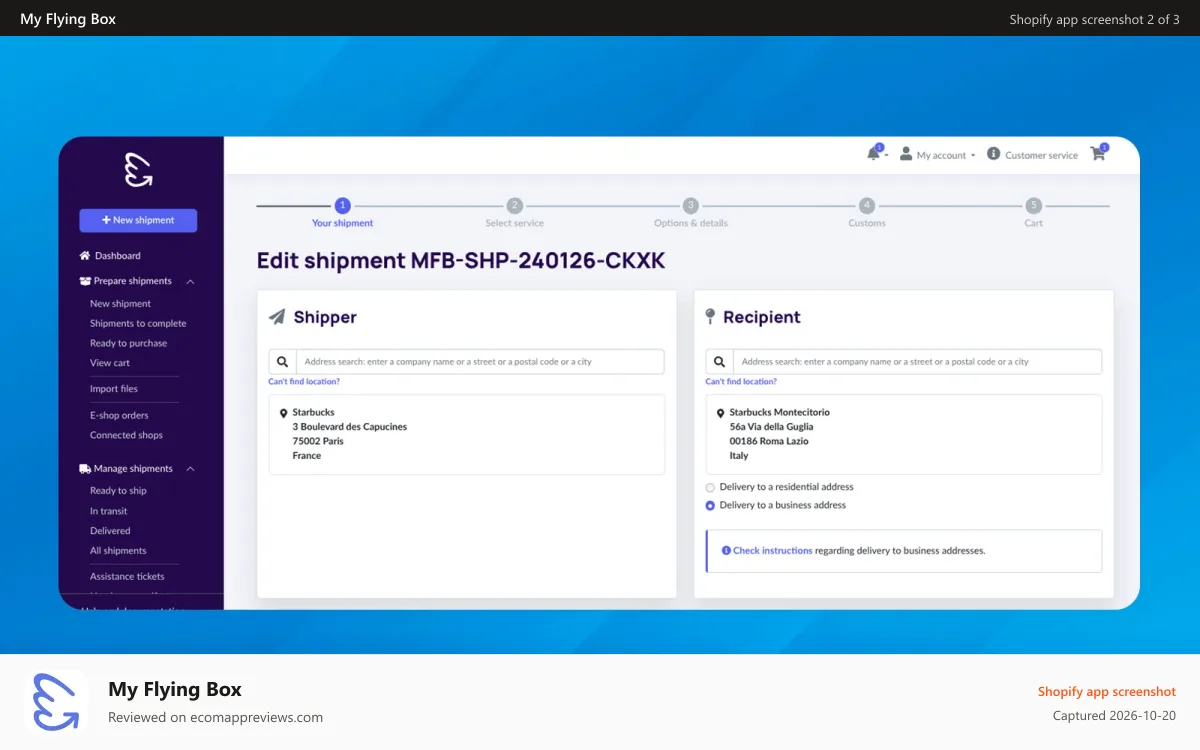
Task: Open Ready to purchase
Action: (x=128, y=344)
